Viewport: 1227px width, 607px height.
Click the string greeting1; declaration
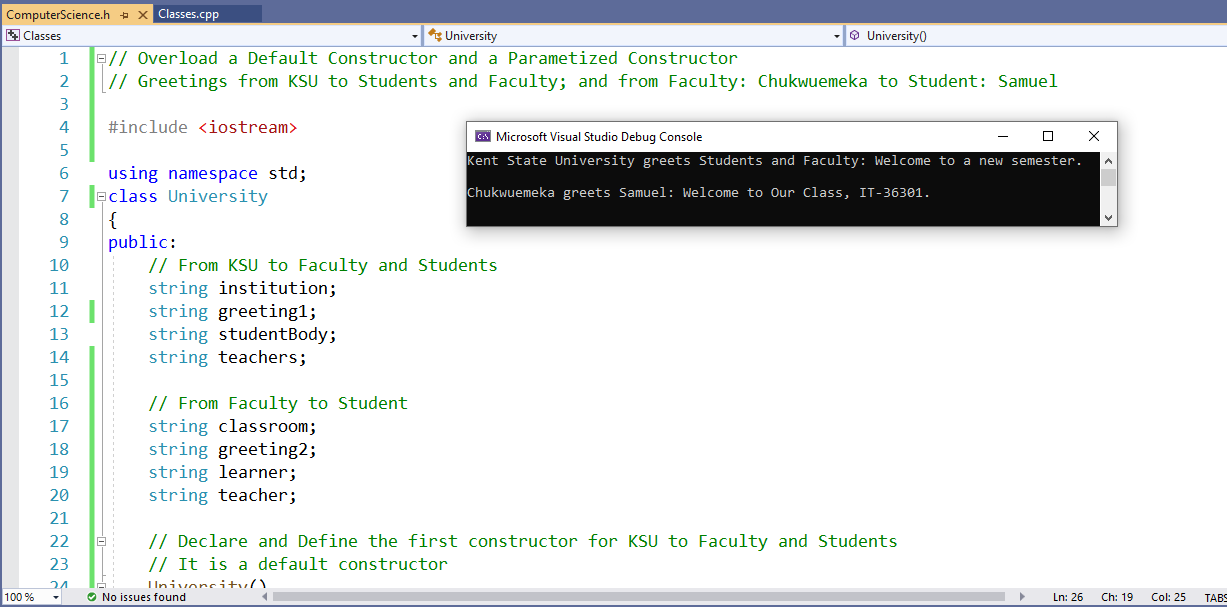[x=233, y=311]
